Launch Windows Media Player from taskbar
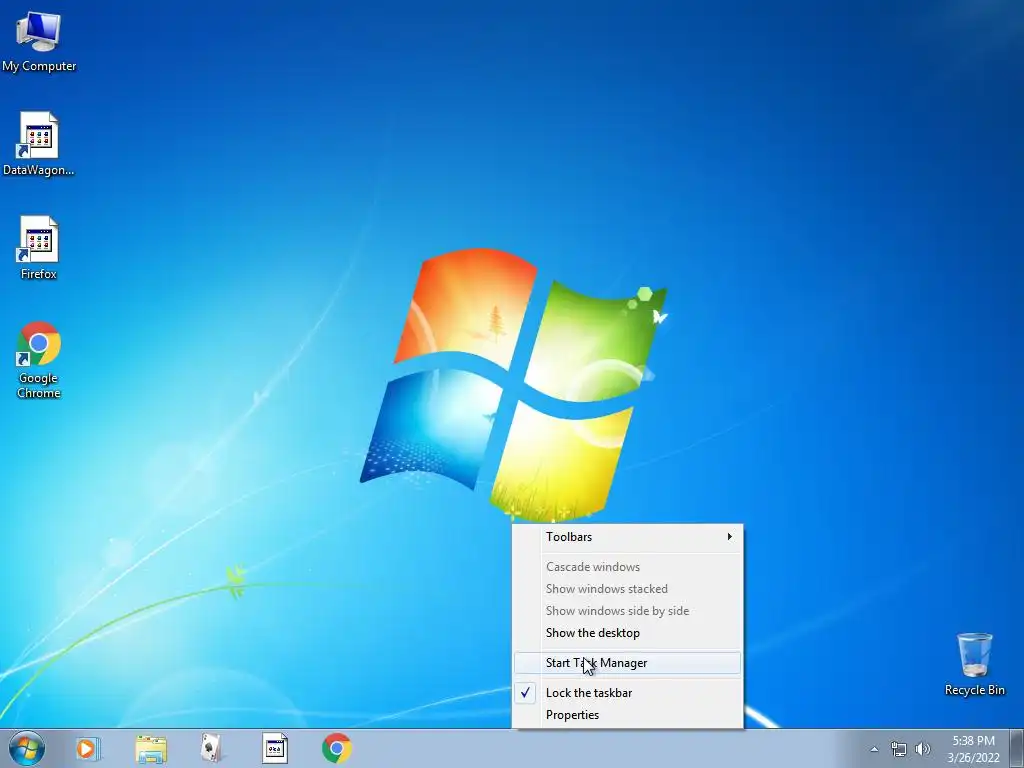 point(88,748)
